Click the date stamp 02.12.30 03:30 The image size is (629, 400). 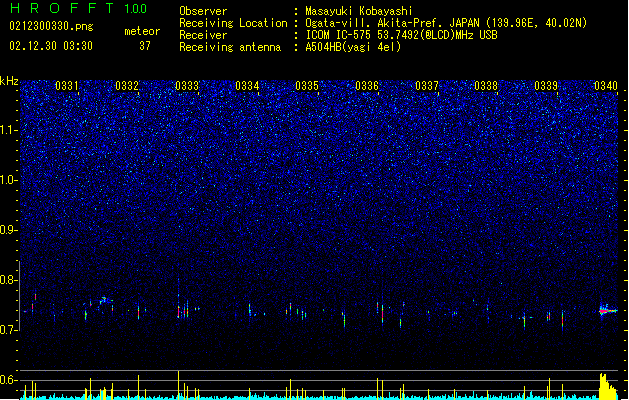click(x=51, y=46)
